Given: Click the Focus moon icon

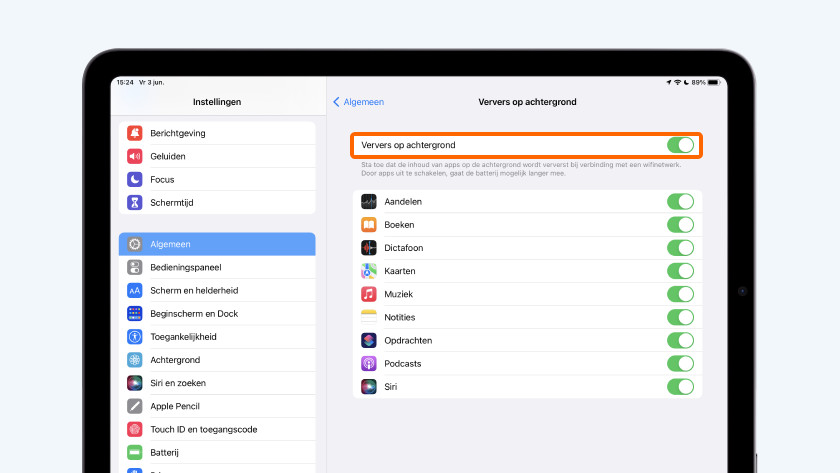Looking at the screenshot, I should point(134,179).
